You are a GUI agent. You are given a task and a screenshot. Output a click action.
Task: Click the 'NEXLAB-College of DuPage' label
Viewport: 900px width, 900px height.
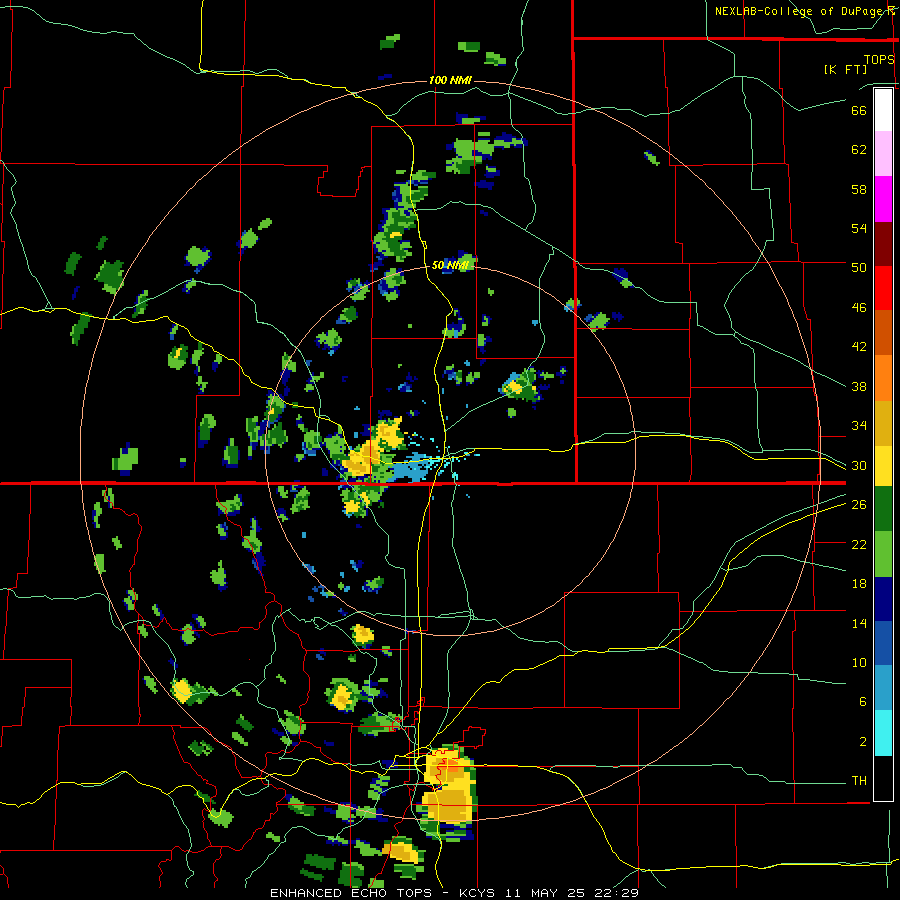pos(798,11)
